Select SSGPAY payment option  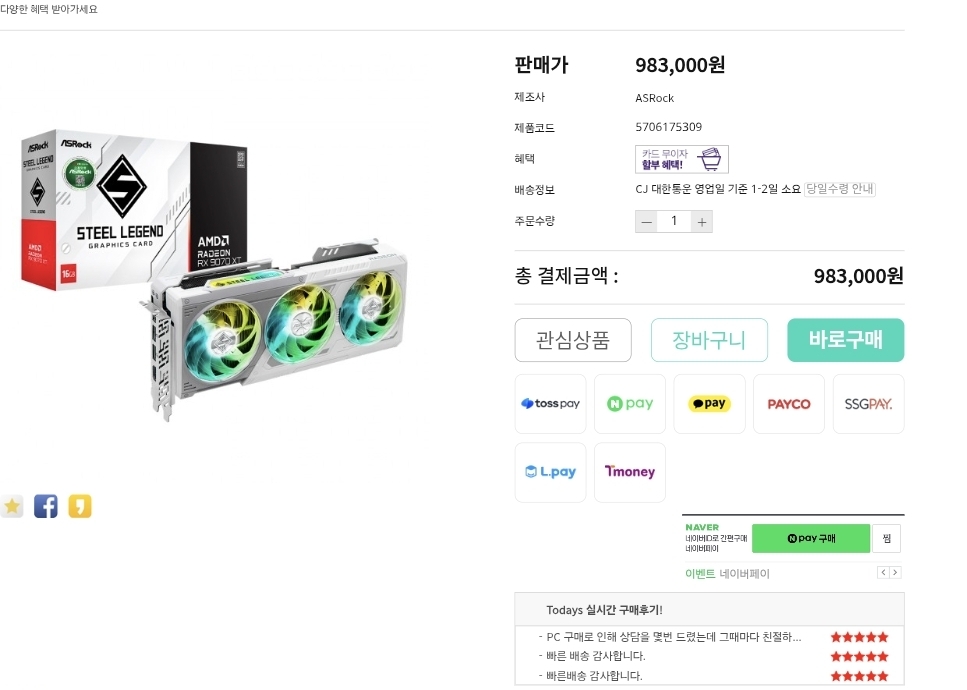[868, 404]
